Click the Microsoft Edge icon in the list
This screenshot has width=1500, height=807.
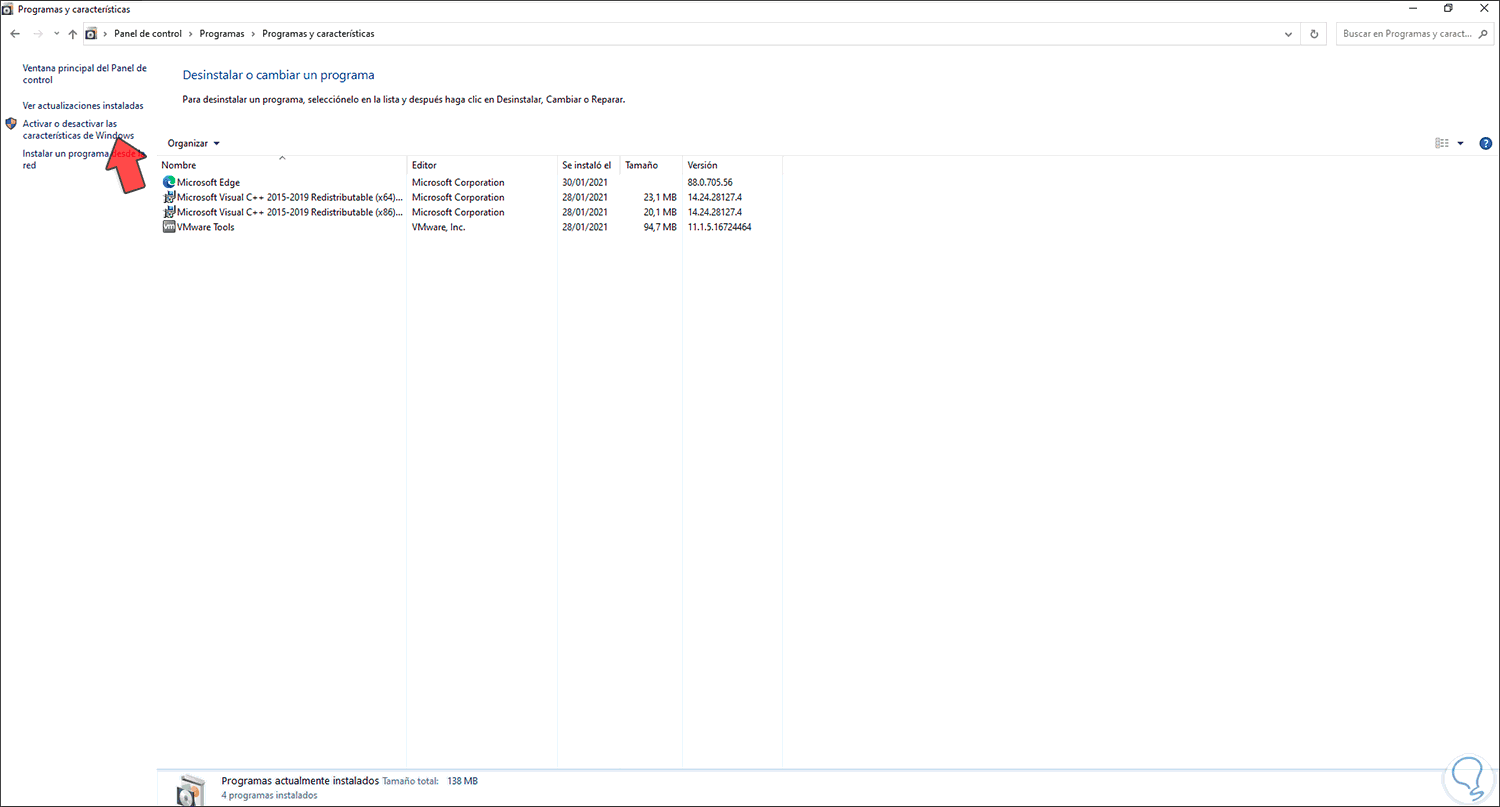[168, 182]
